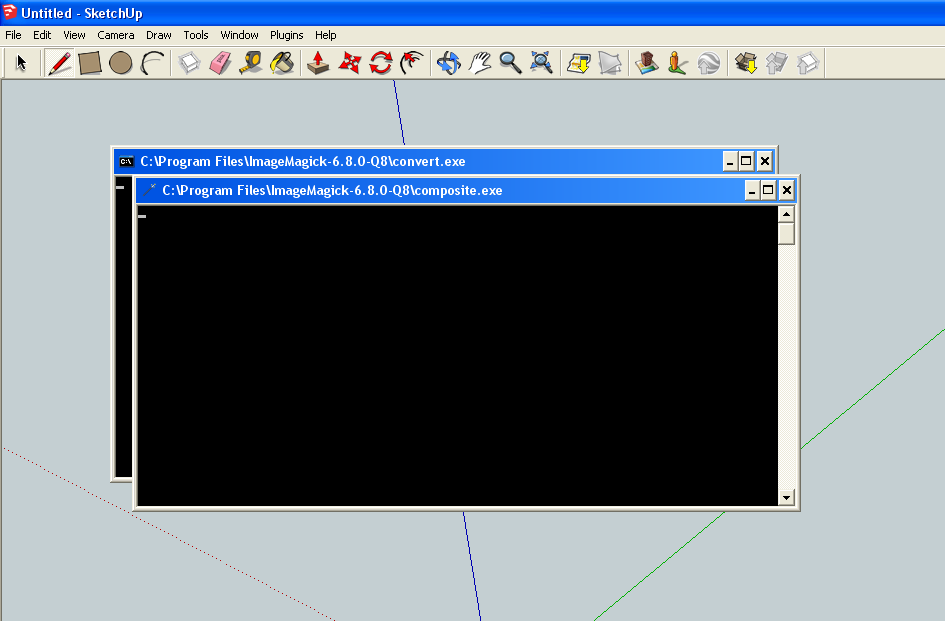Click composite.exe scrollbar down arrow
Image resolution: width=945 pixels, height=621 pixels.
tap(786, 497)
